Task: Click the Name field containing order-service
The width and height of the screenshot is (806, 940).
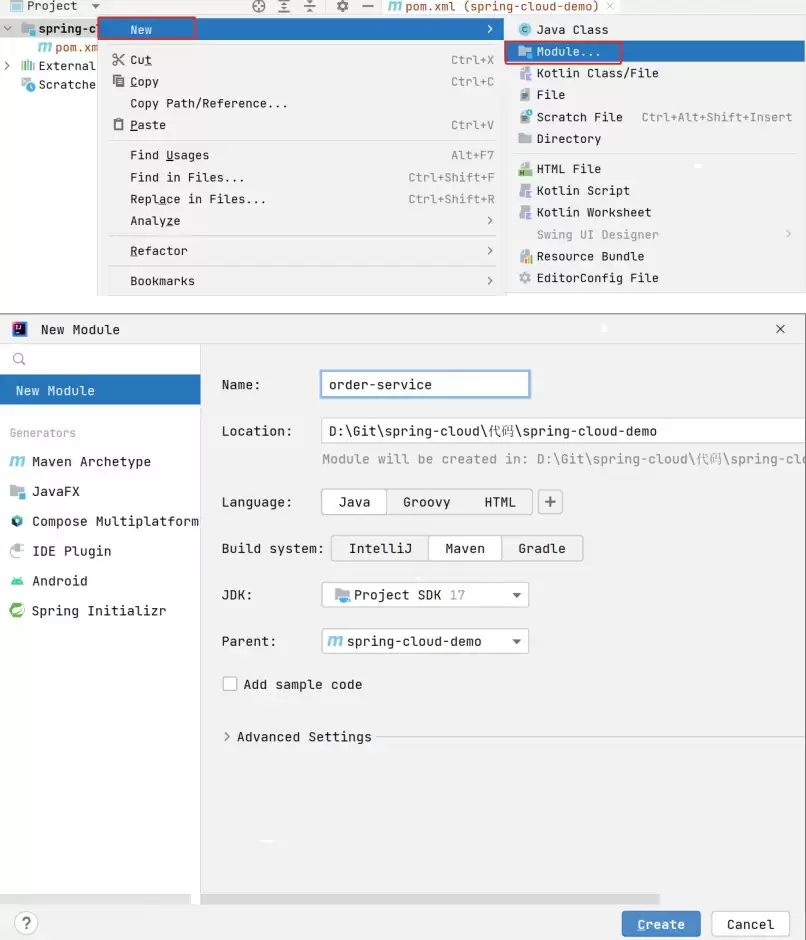Action: [425, 384]
